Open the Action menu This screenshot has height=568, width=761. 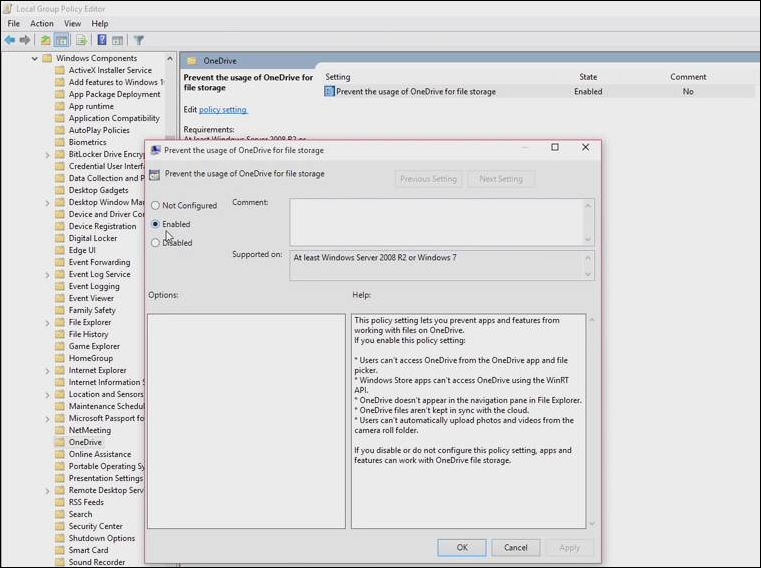tap(42, 23)
